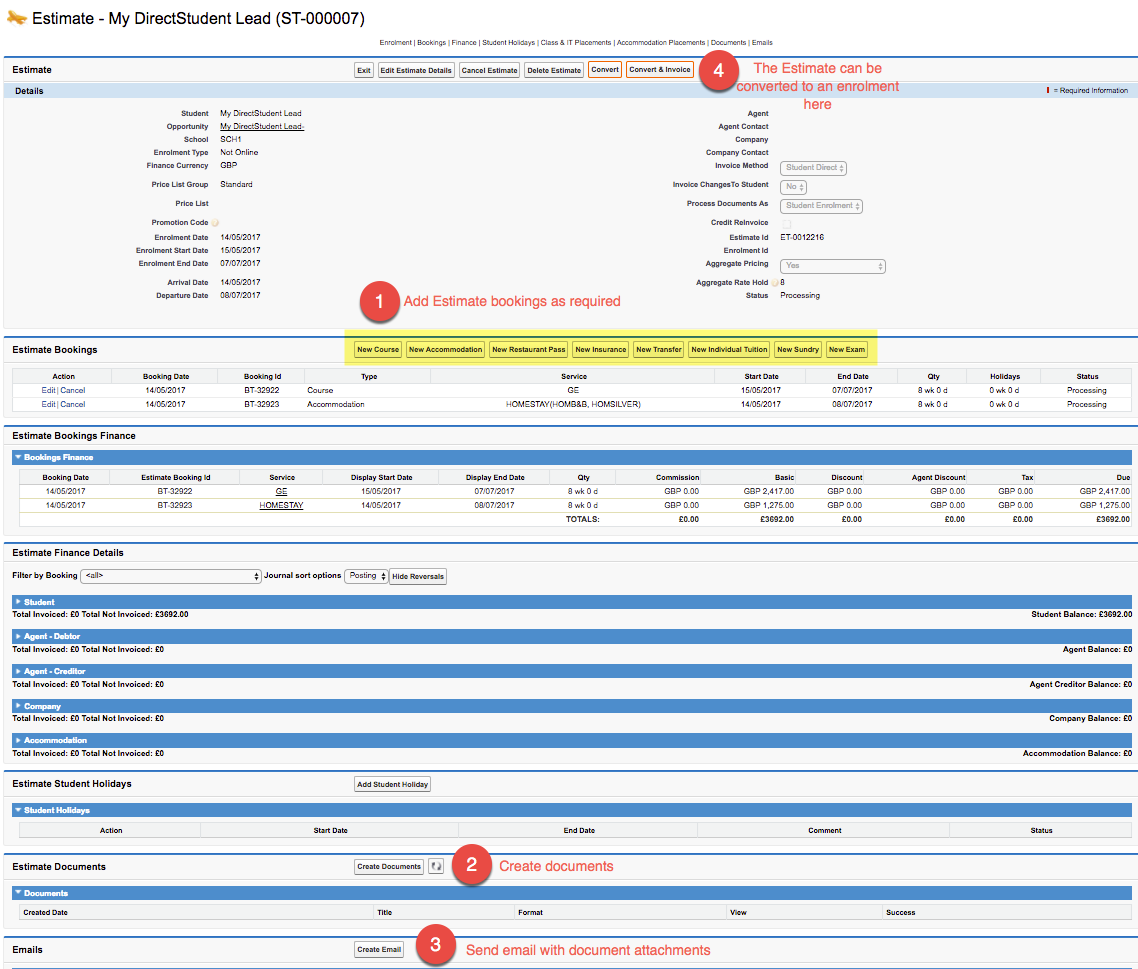Click the estimate logo icon in page title

click(x=16, y=18)
